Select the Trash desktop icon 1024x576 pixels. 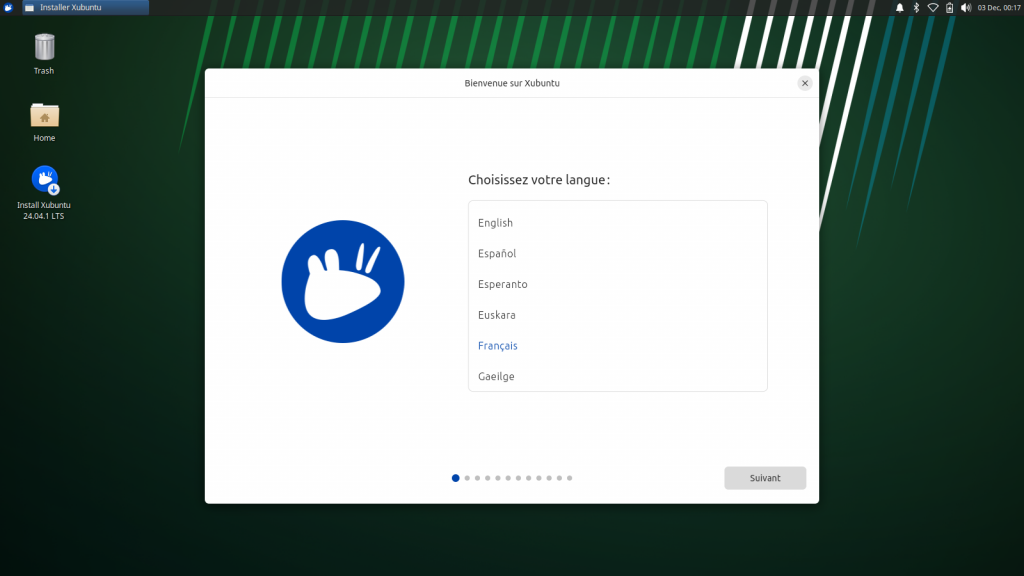(x=44, y=48)
